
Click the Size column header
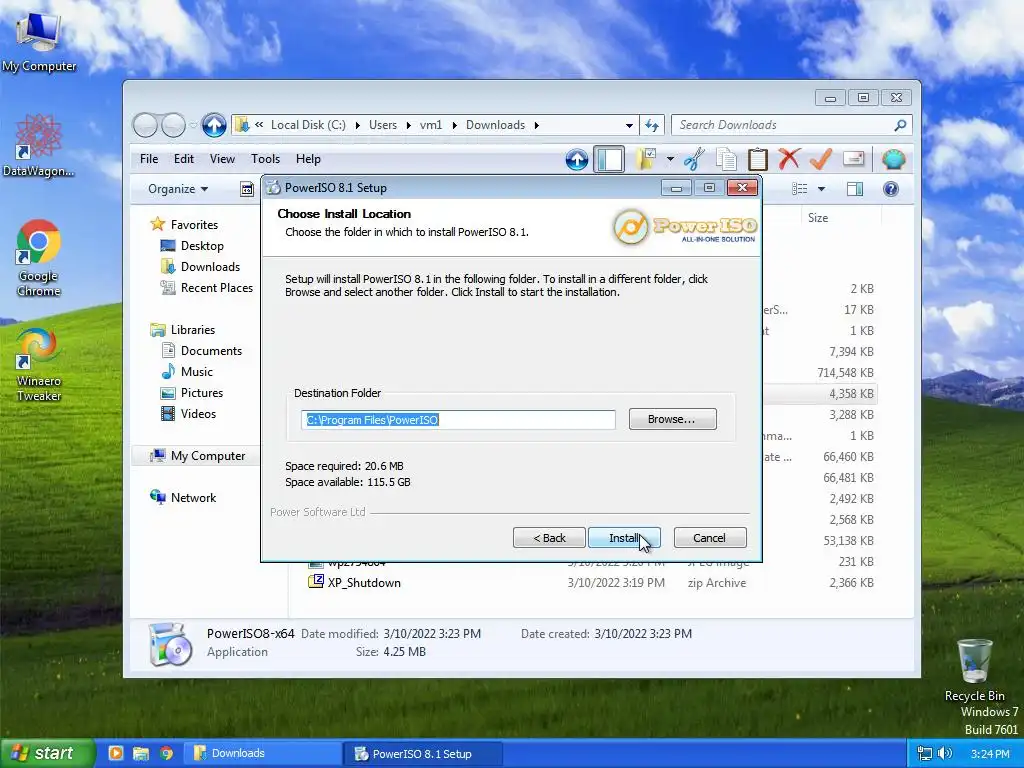[818, 217]
